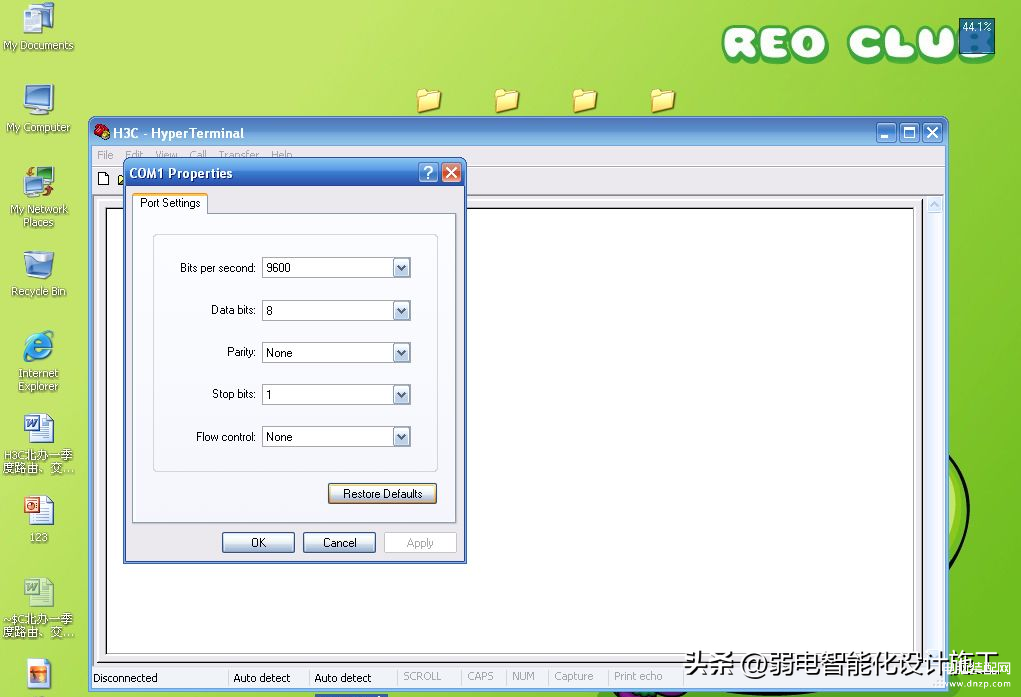The width and height of the screenshot is (1021, 697).
Task: Open the File menu in HyperTerminal
Action: [105, 154]
